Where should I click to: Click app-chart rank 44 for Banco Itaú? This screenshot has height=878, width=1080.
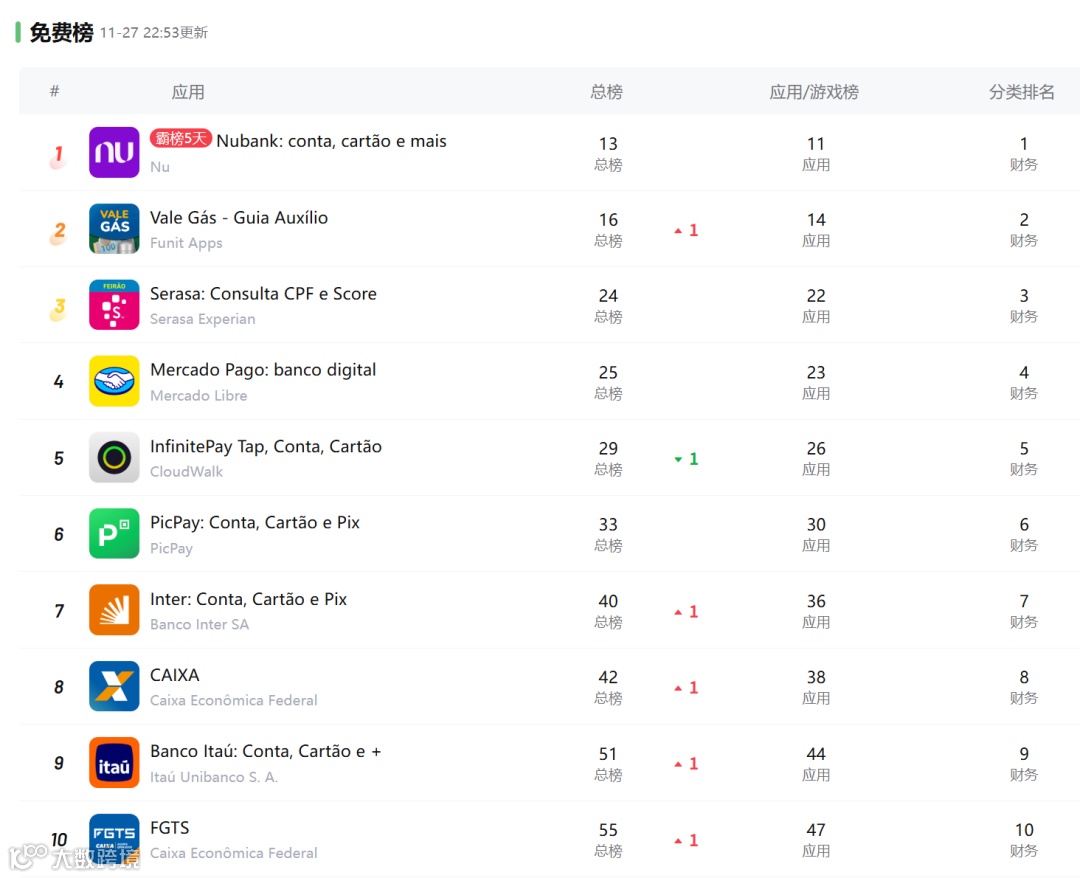[816, 753]
